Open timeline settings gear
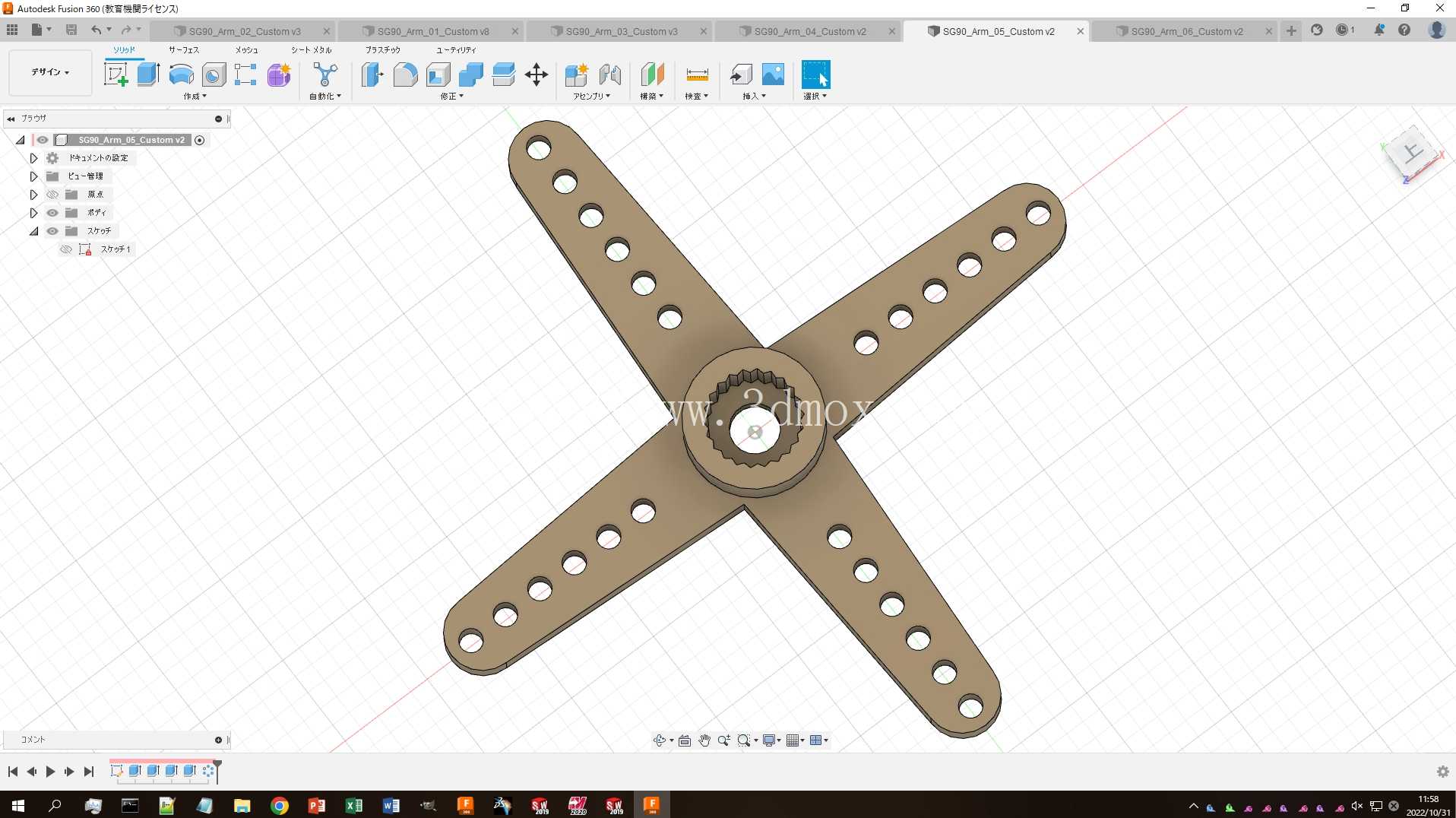This screenshot has width=1456, height=818. (1442, 772)
